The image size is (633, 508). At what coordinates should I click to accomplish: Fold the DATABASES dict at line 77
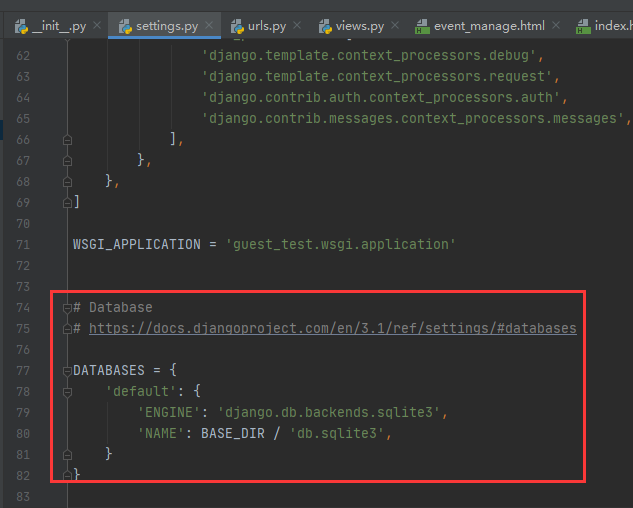(x=67, y=371)
